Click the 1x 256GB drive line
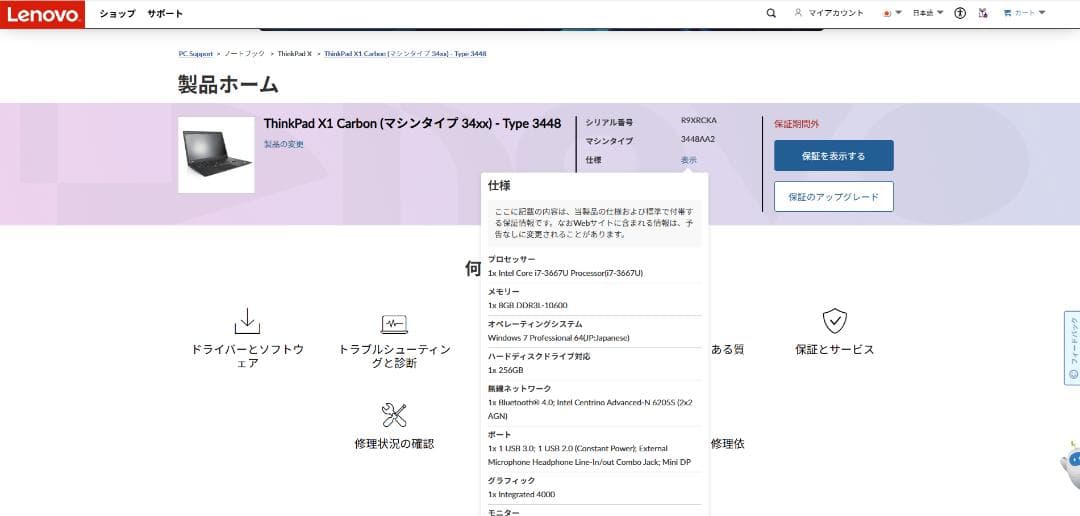This screenshot has height=516, width=1080. (506, 370)
